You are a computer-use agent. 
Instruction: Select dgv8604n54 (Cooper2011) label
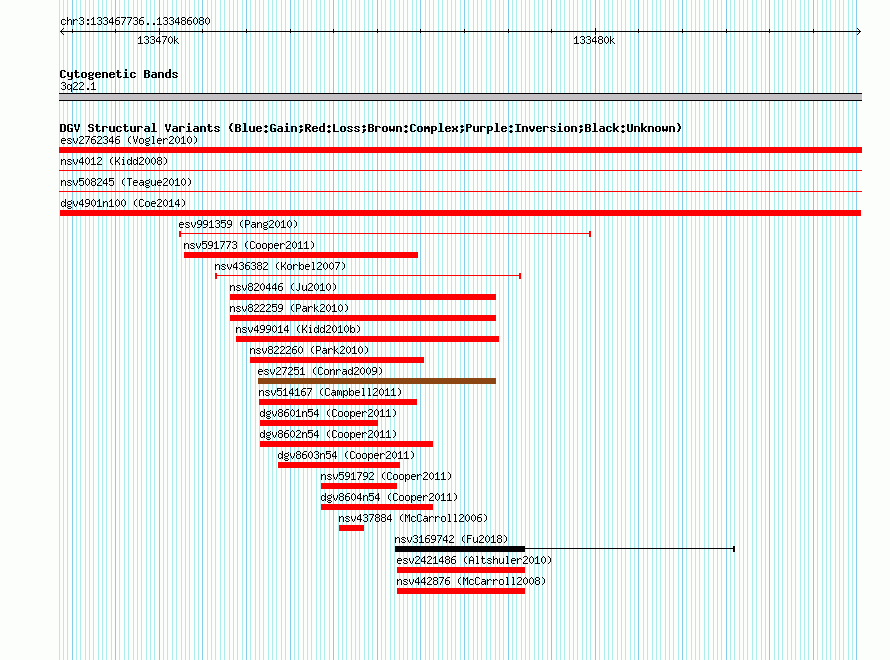point(389,497)
